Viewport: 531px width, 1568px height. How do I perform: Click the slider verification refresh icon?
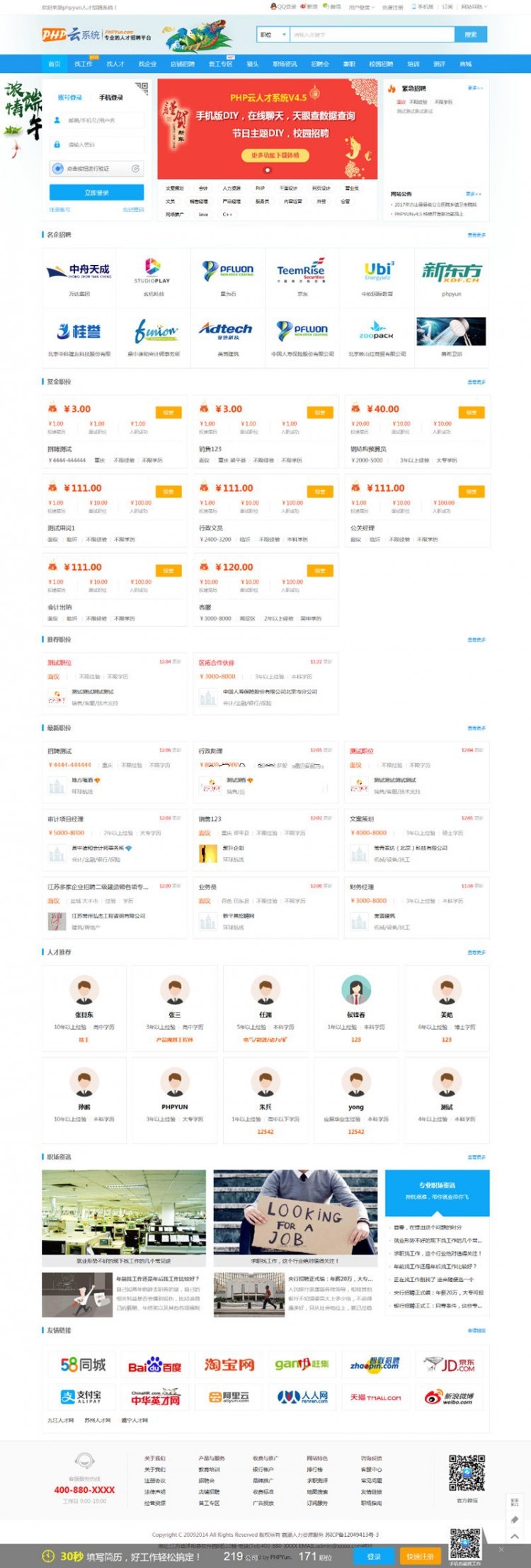(x=135, y=168)
